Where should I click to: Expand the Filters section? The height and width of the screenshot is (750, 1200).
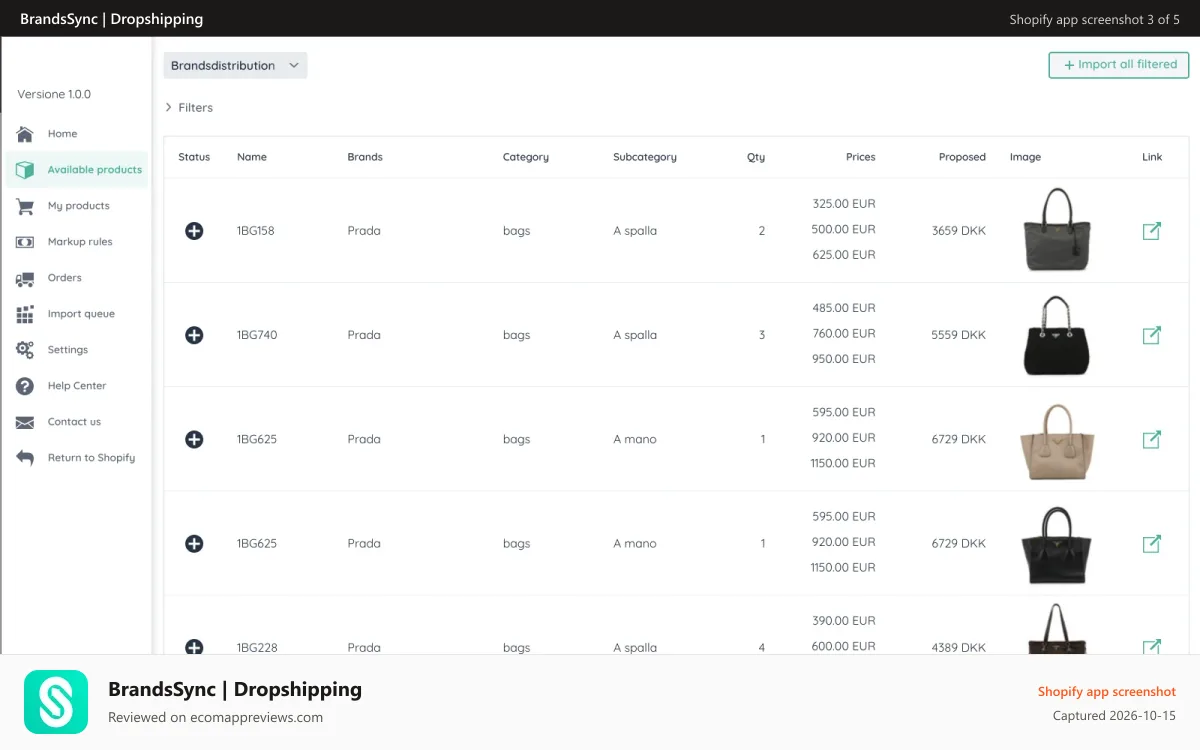189,108
